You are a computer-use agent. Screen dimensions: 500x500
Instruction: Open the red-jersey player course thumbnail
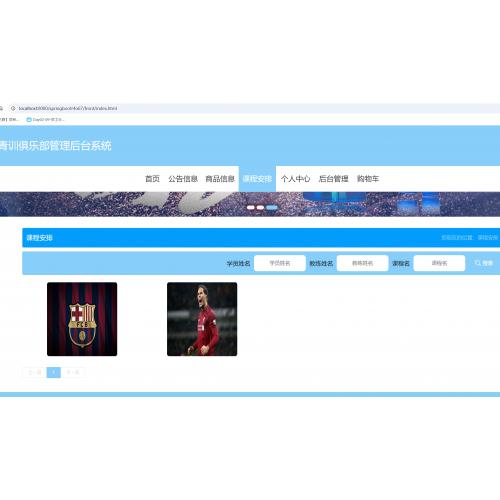(x=202, y=319)
